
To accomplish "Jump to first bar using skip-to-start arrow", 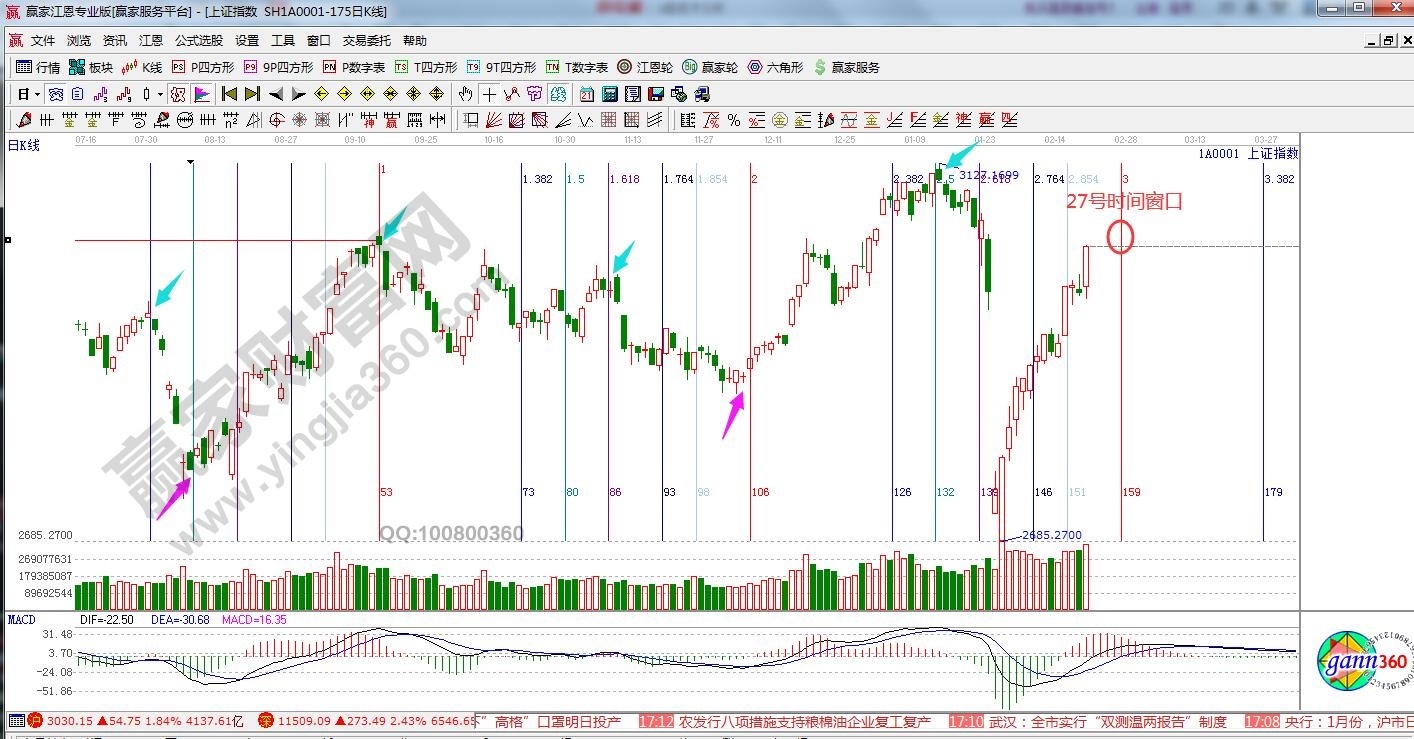I will point(229,94).
